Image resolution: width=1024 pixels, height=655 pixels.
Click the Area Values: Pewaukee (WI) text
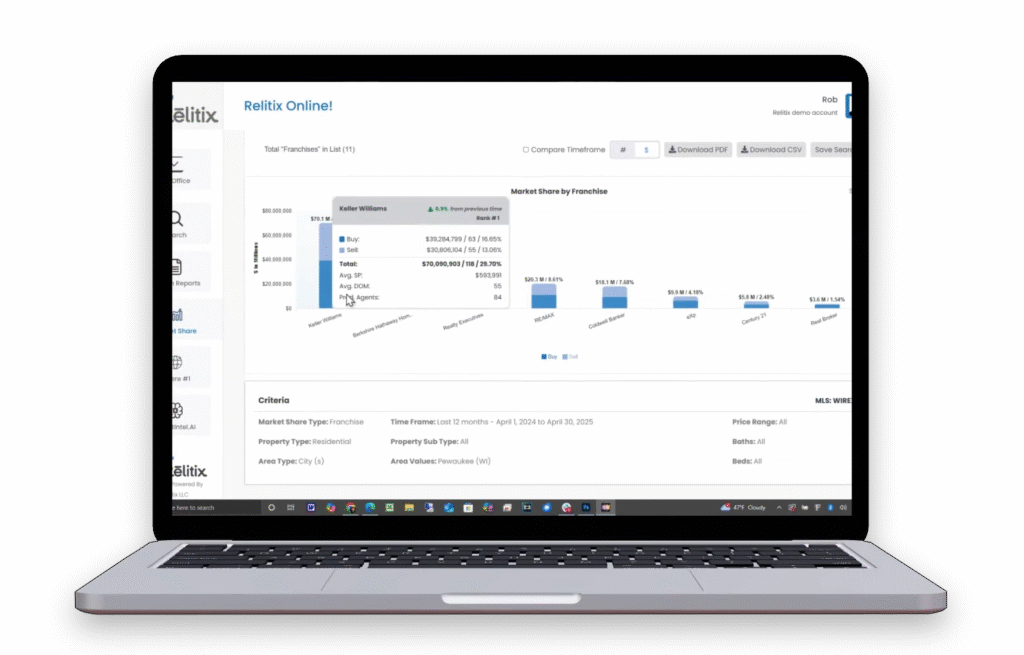(x=440, y=461)
